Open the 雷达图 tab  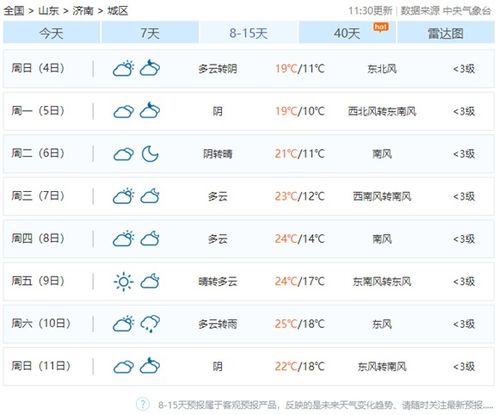tap(446, 33)
